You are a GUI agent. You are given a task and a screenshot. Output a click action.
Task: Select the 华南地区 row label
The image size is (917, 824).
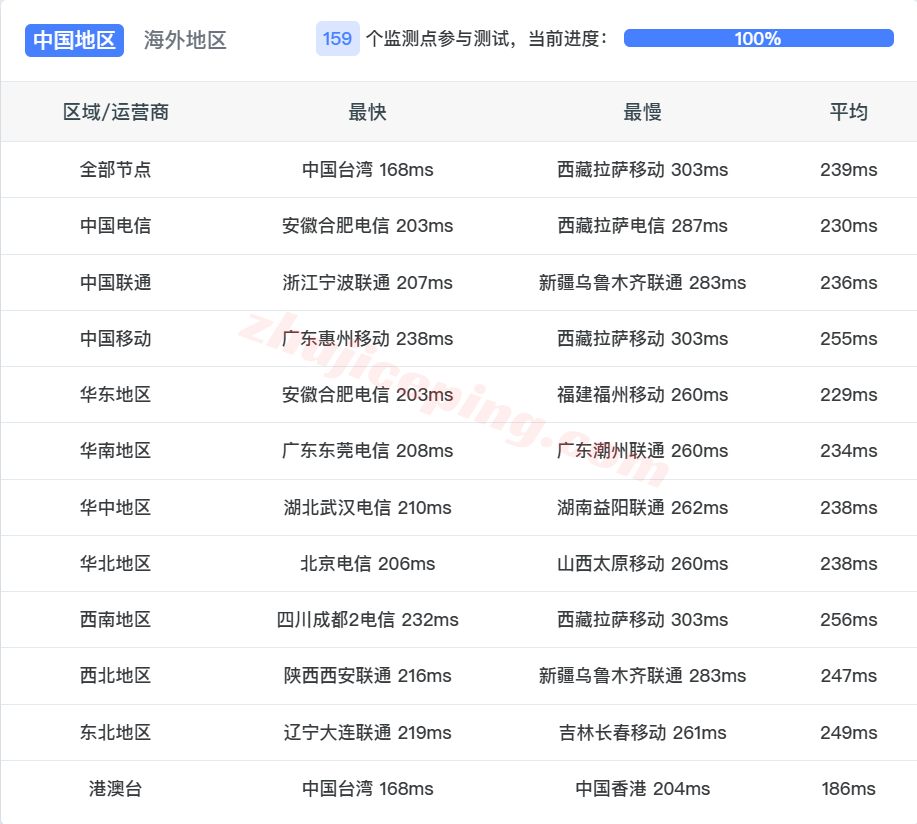pos(116,451)
